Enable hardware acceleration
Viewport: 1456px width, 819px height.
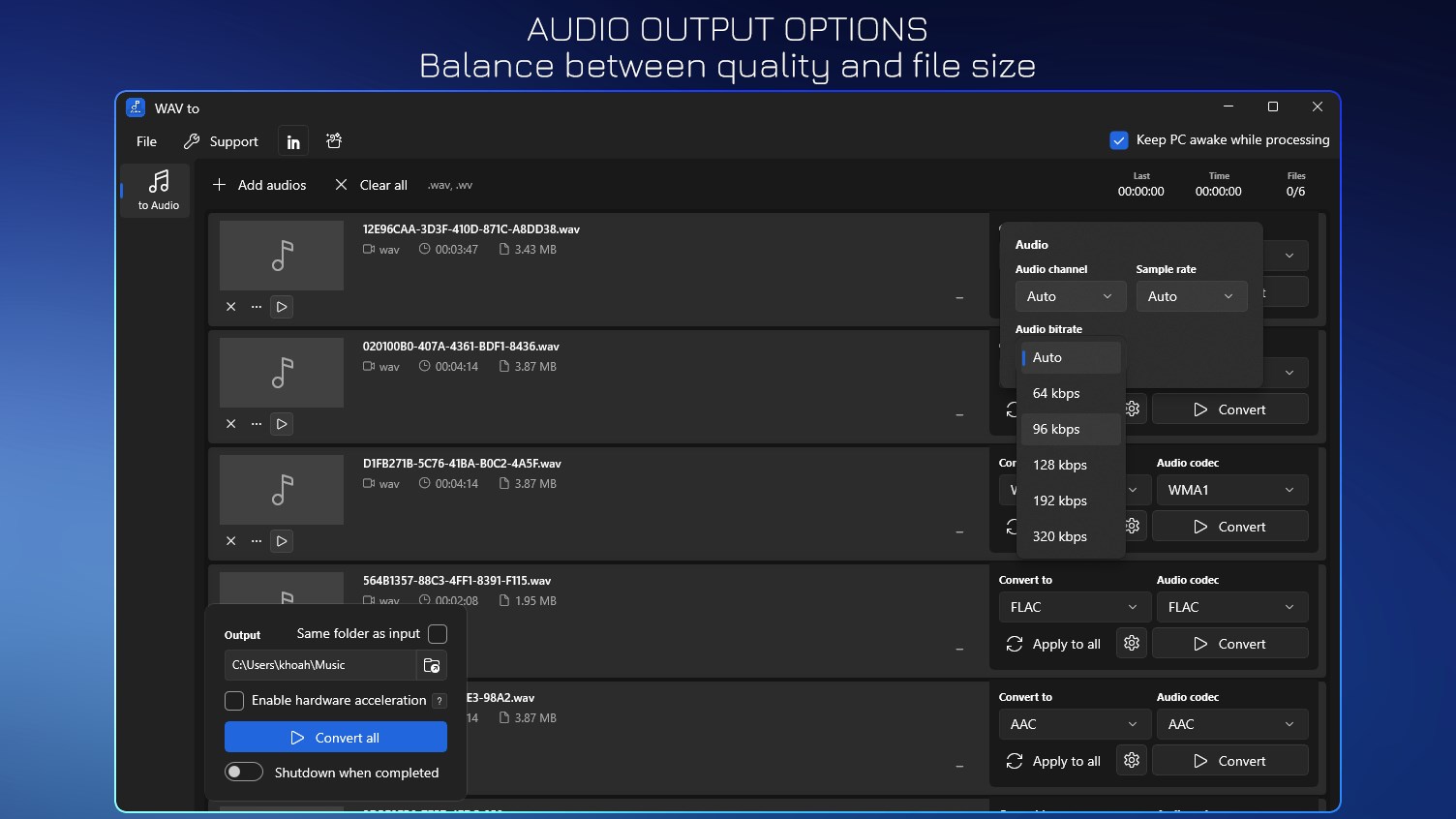(233, 700)
